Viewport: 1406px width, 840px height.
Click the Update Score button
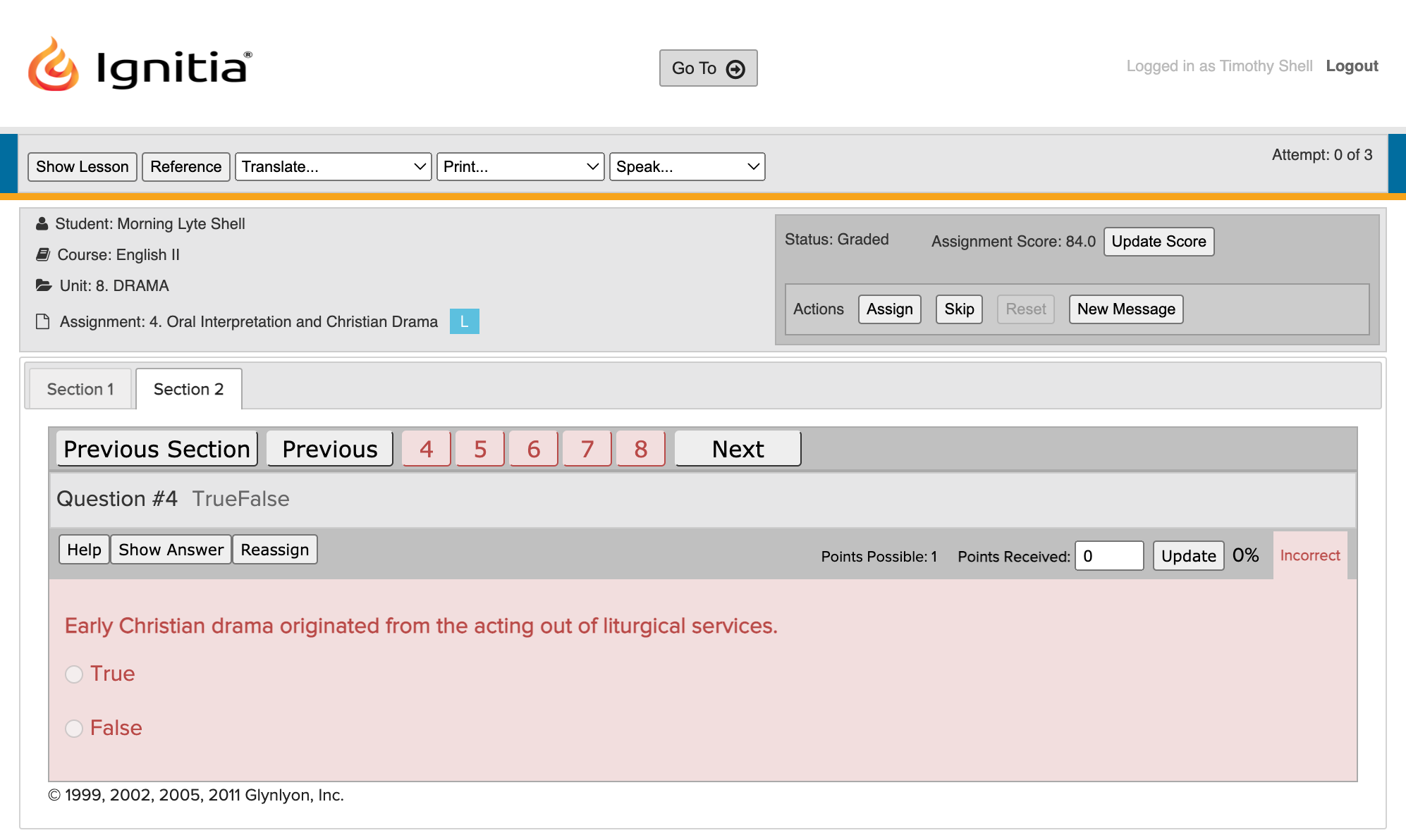tap(1159, 242)
